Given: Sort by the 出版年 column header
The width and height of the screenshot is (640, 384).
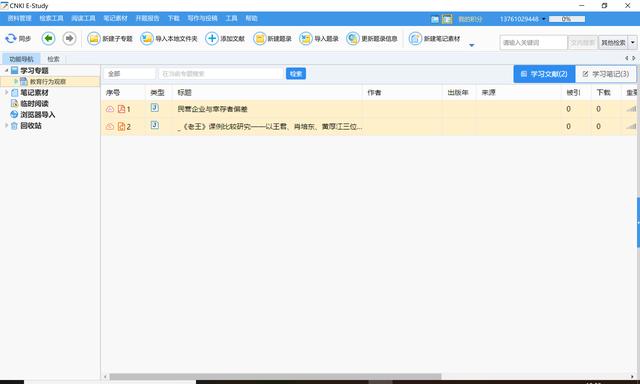Looking at the screenshot, I should click(459, 93).
